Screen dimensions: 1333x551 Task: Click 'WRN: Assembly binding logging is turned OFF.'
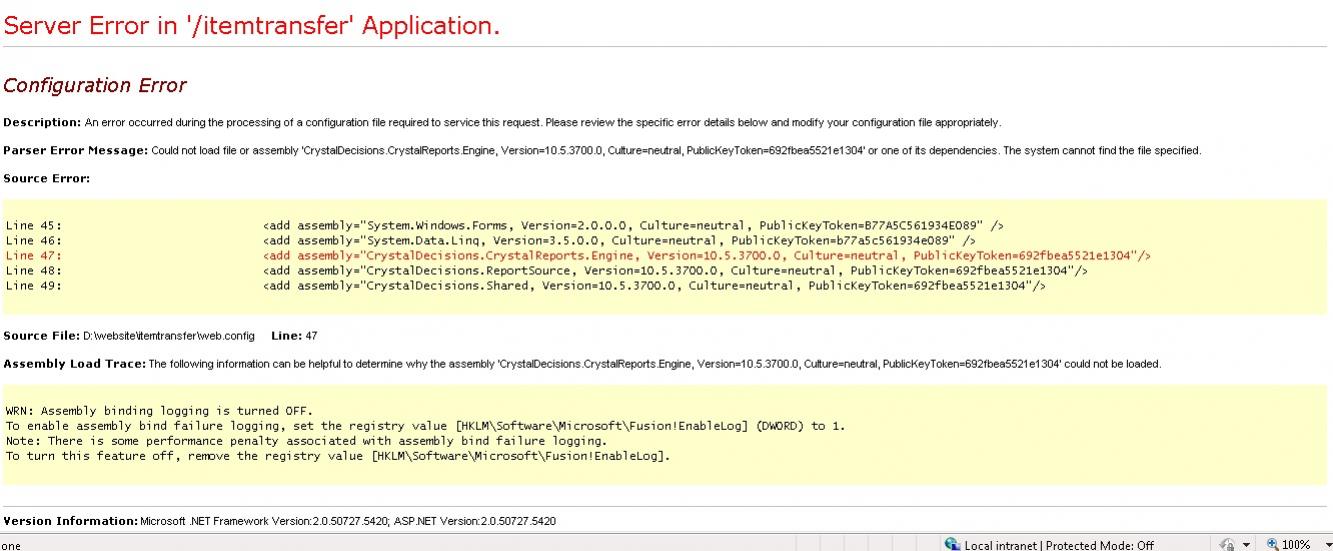[x=159, y=411]
